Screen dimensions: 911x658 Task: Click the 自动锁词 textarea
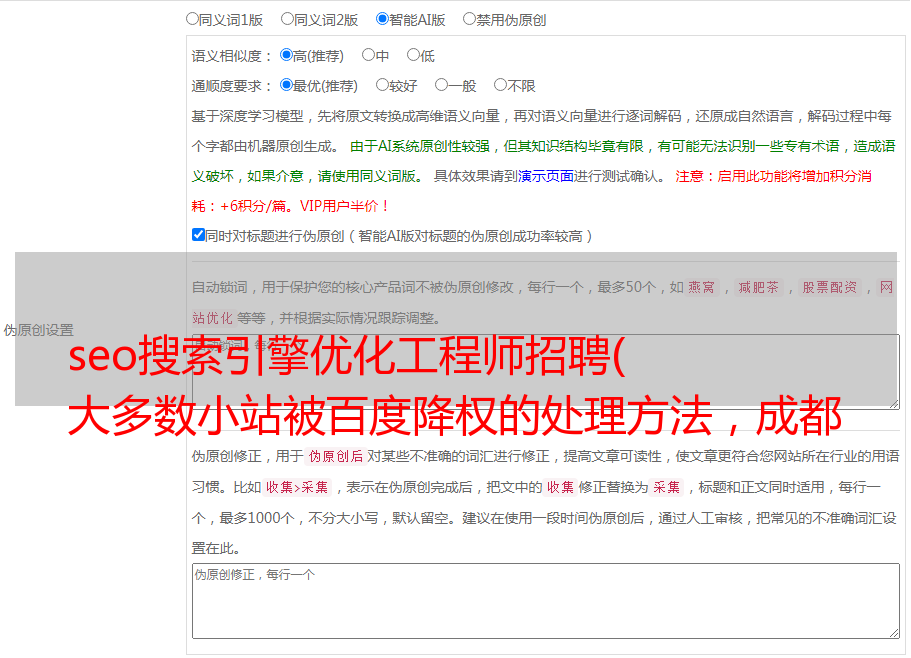(x=546, y=372)
